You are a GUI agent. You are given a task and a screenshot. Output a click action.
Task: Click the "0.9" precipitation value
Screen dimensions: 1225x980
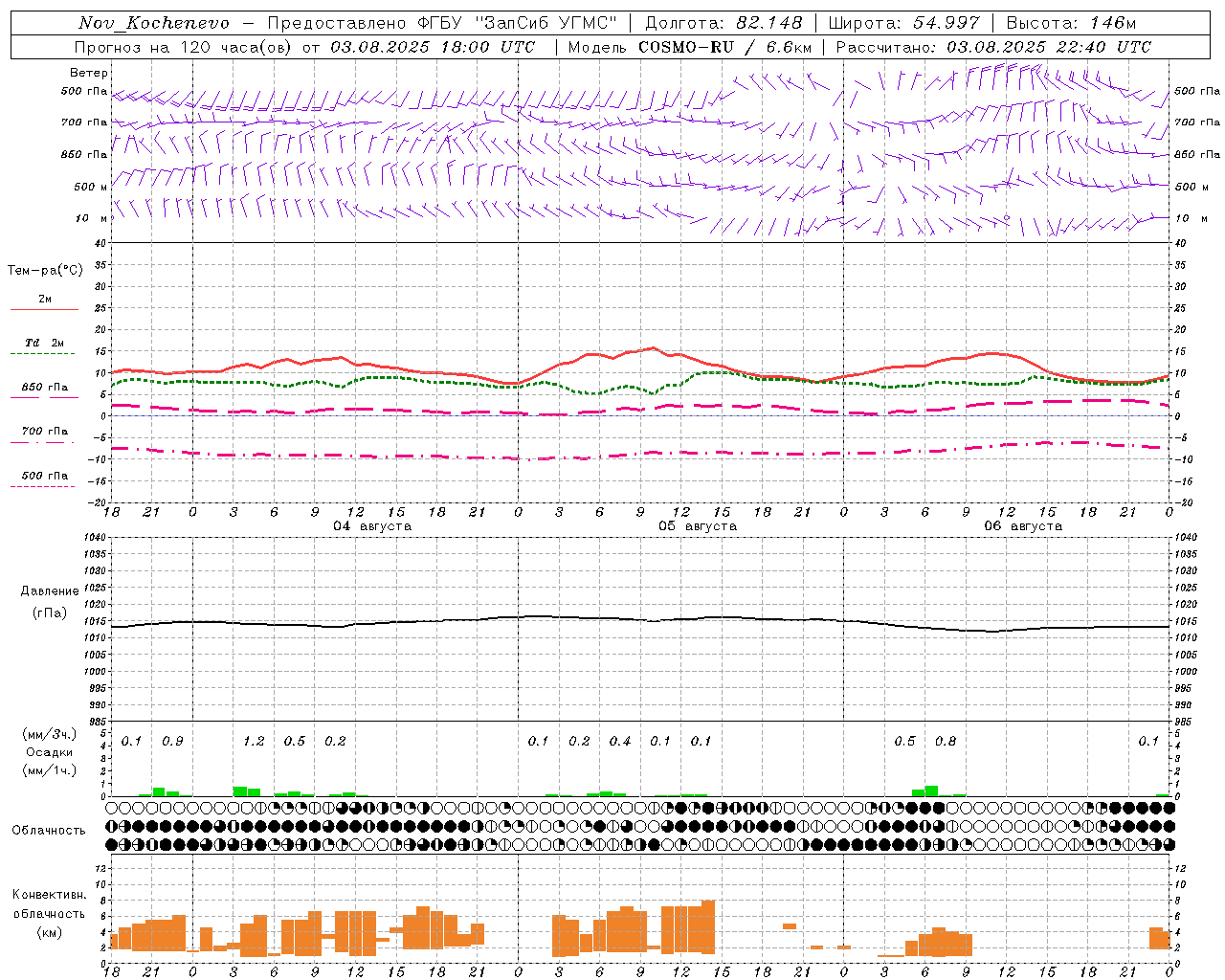pos(172,742)
